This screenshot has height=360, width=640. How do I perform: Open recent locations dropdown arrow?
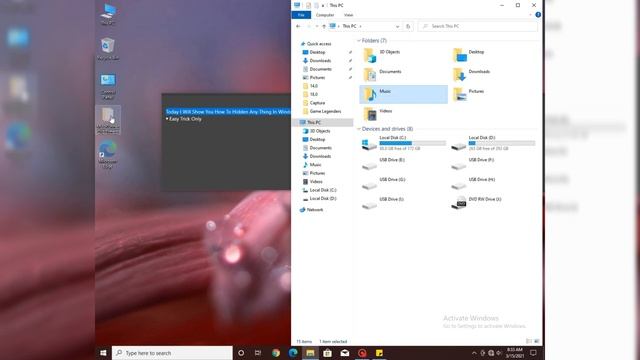317,26
